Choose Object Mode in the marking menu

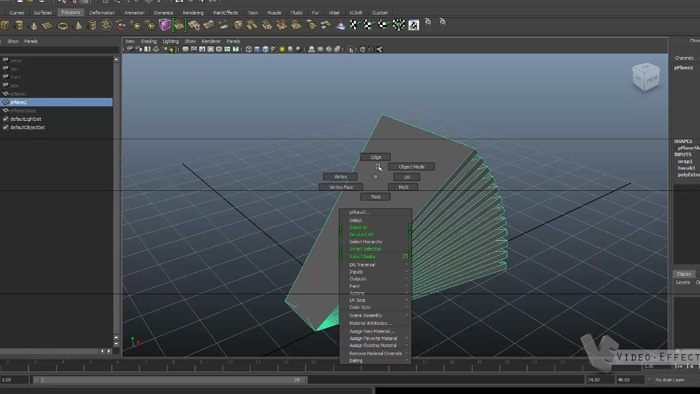coord(411,167)
